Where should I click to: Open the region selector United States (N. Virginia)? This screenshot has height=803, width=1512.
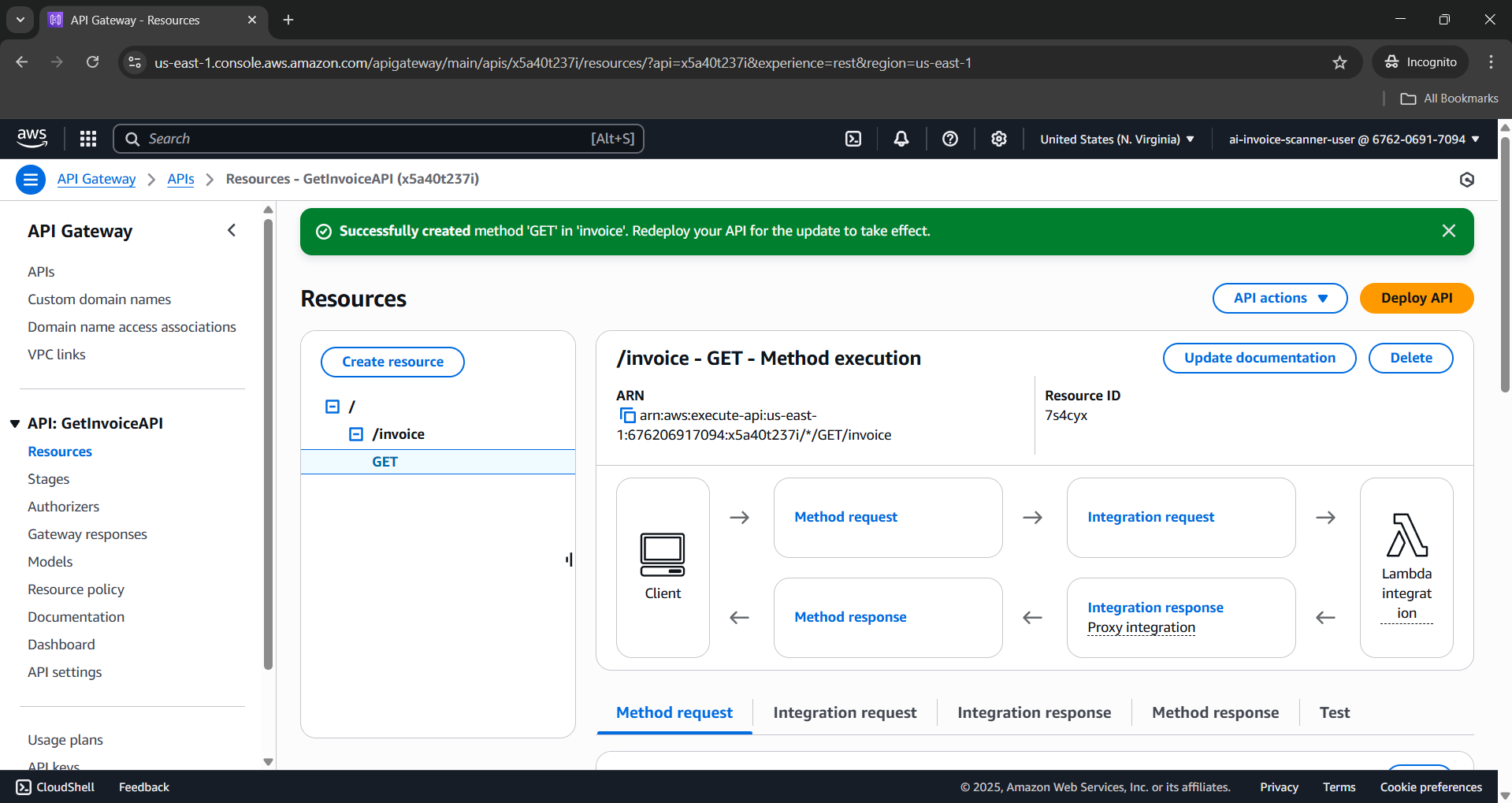1116,139
